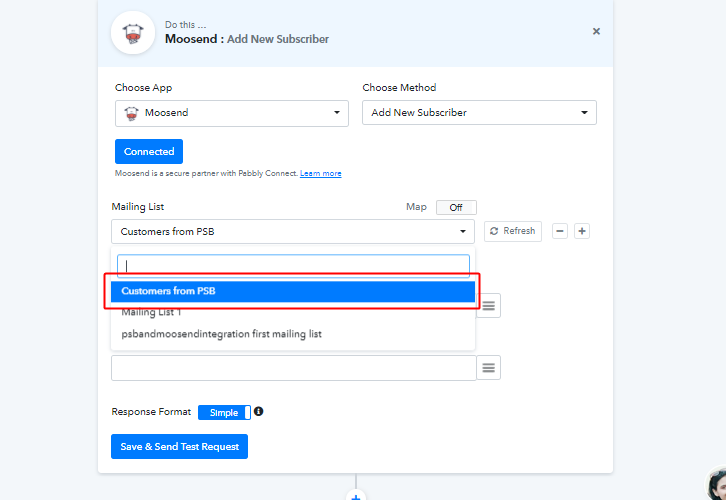Screen dimensions: 726x500
Task: Click the empty input field below dropdown
Action: point(294,368)
